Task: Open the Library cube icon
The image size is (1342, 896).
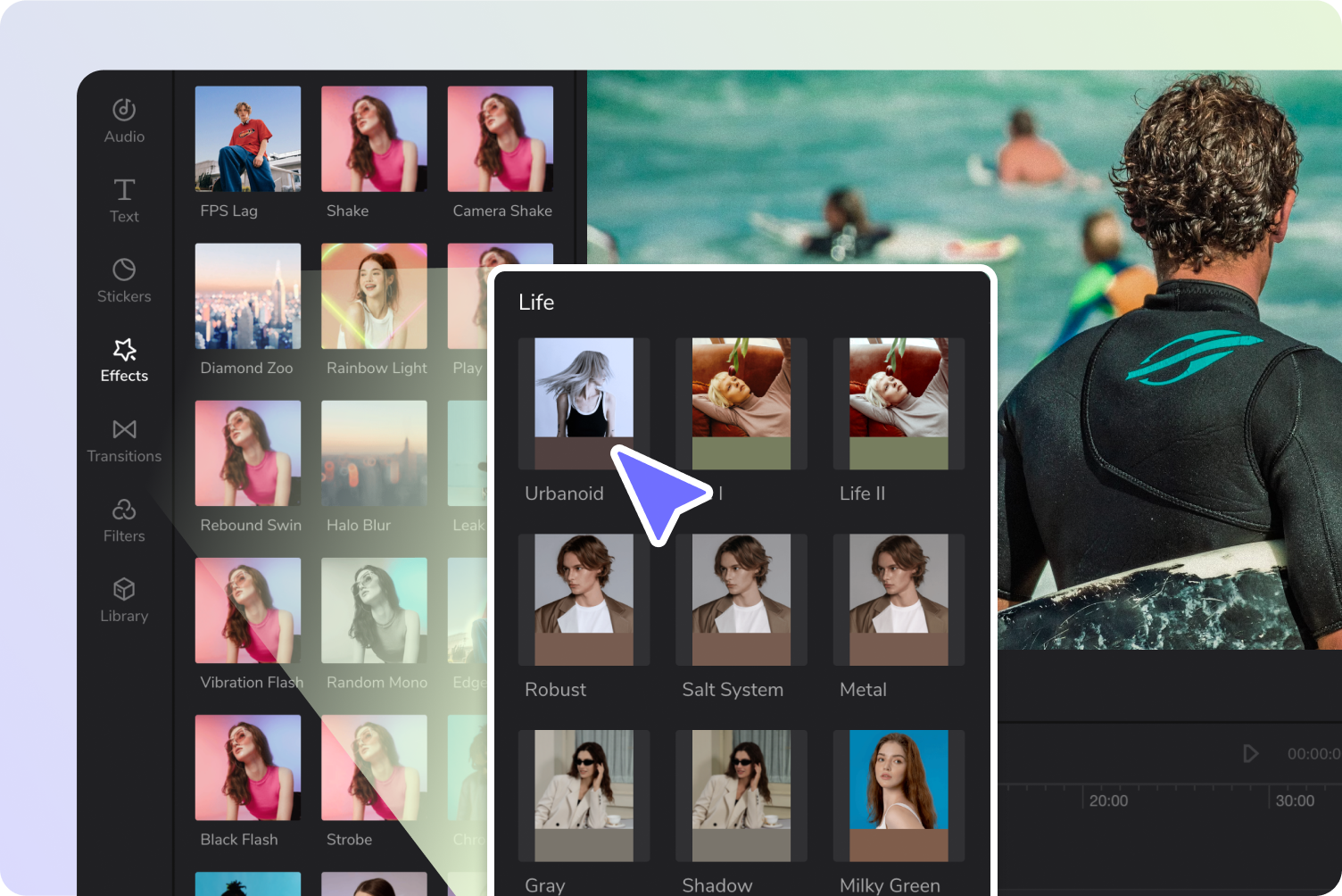Action: [124, 589]
